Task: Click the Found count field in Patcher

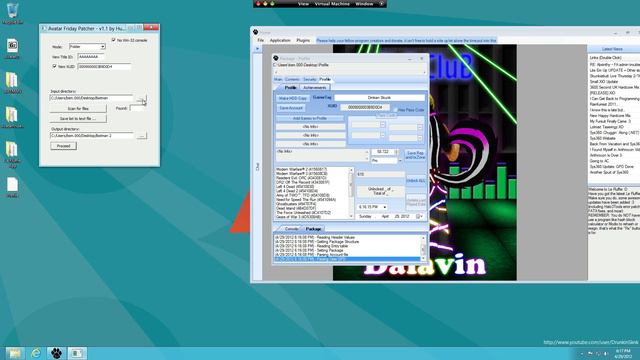Action: click(137, 108)
